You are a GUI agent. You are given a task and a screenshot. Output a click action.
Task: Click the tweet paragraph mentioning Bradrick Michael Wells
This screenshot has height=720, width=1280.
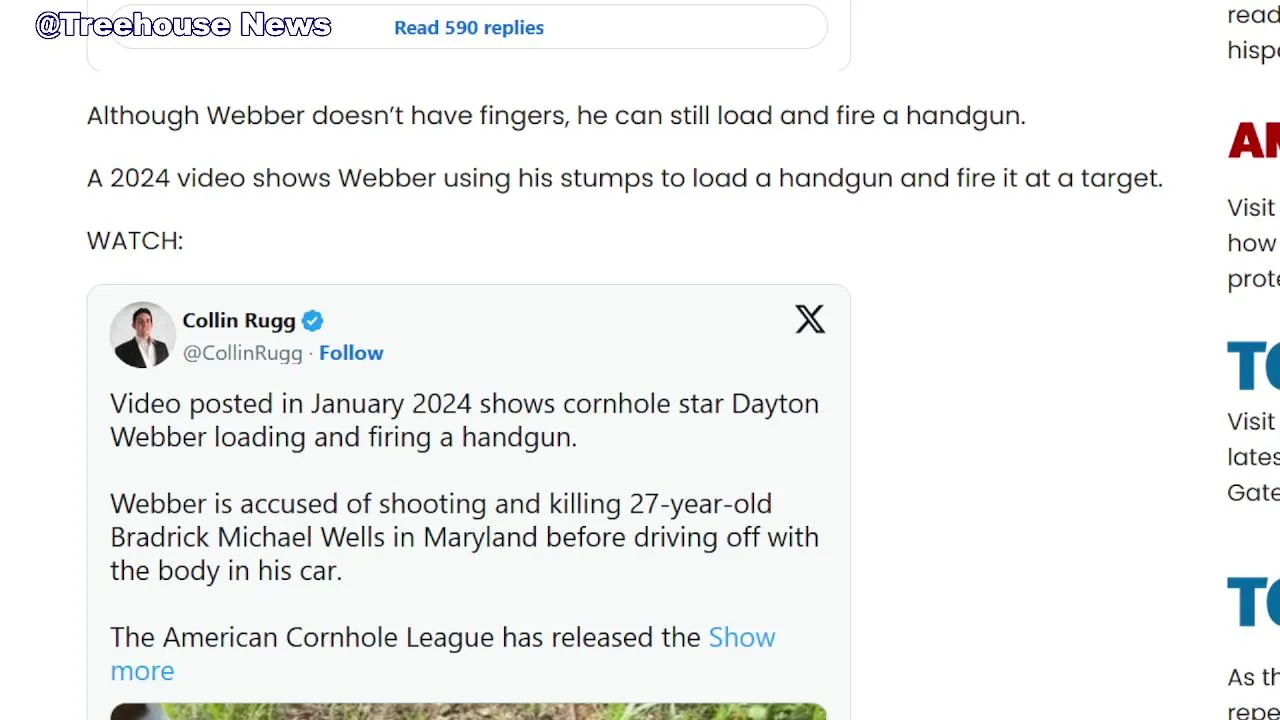pos(464,537)
